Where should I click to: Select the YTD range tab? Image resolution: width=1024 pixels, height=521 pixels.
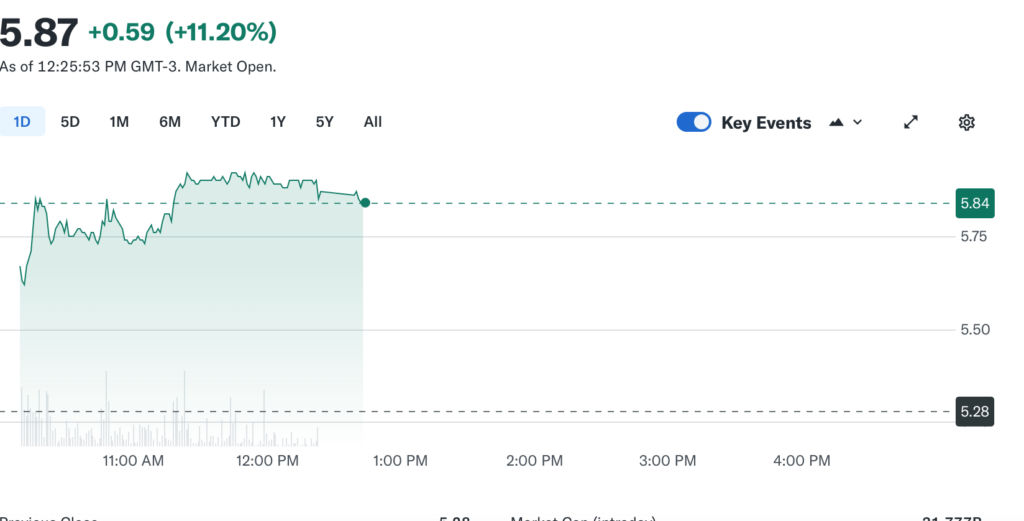(x=225, y=122)
